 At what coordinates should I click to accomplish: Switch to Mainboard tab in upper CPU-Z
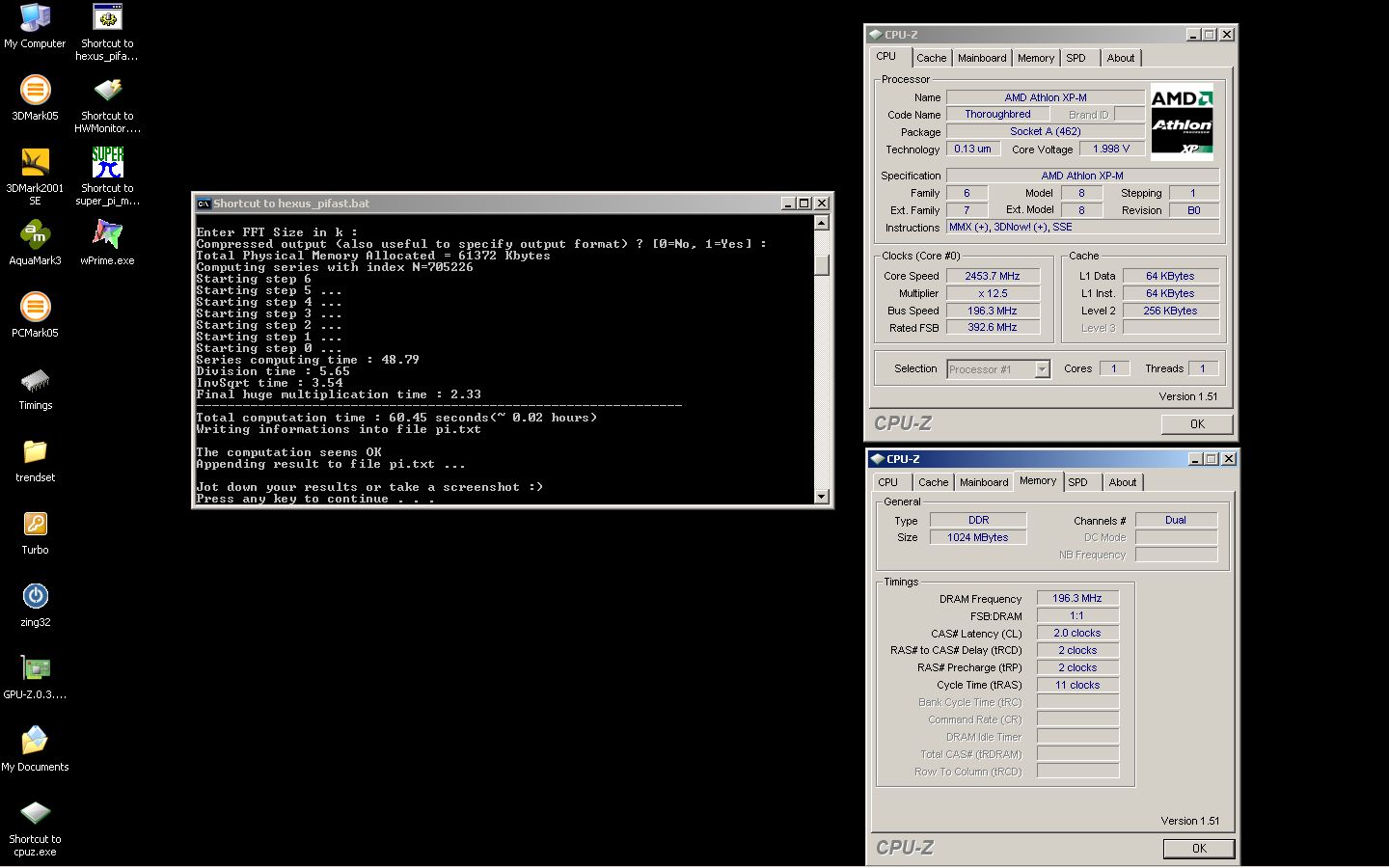[x=982, y=58]
